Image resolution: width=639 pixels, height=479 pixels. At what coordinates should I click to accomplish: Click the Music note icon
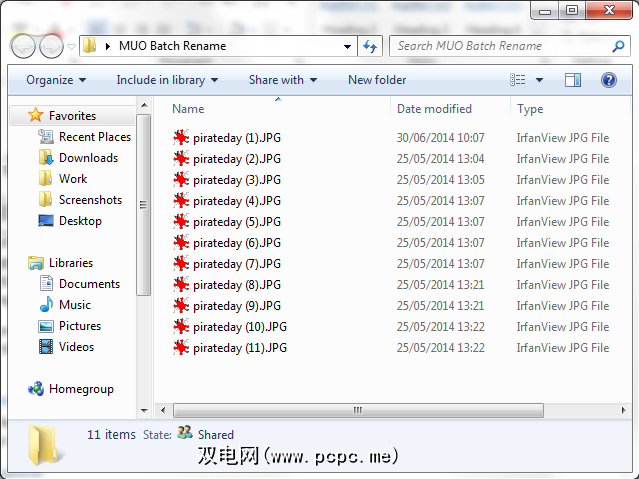click(46, 304)
